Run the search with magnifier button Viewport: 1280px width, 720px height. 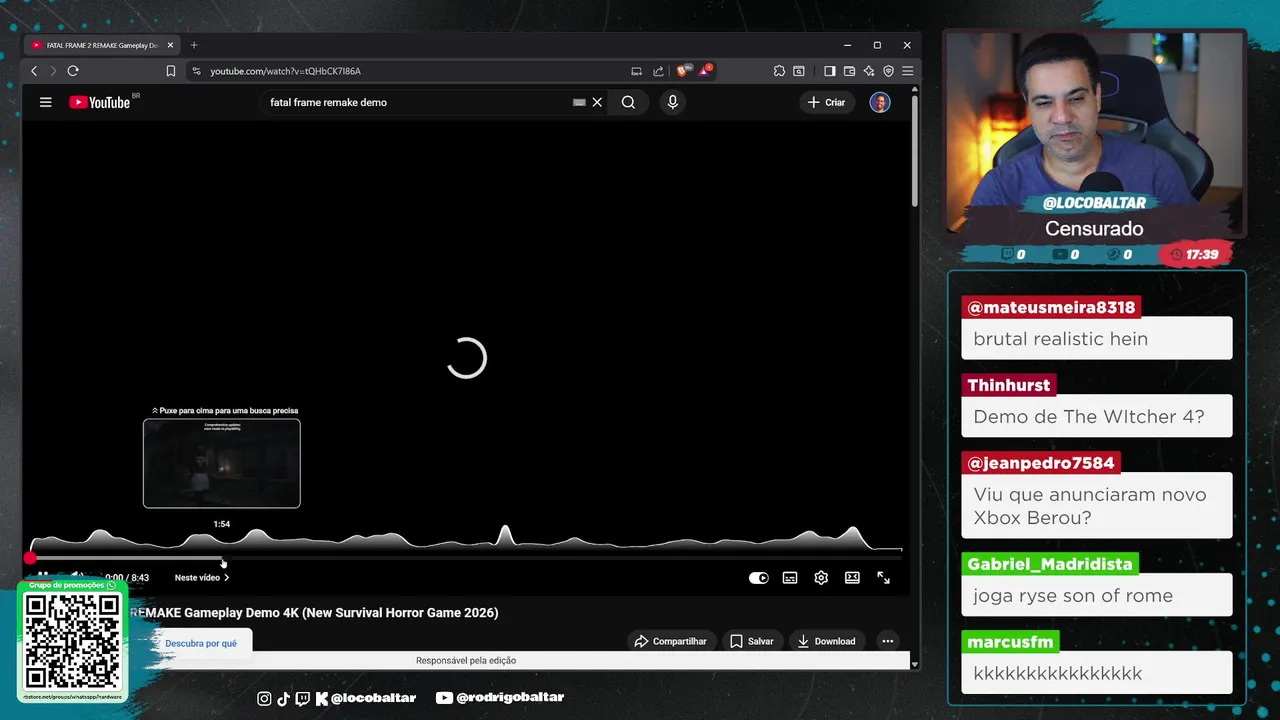click(628, 102)
